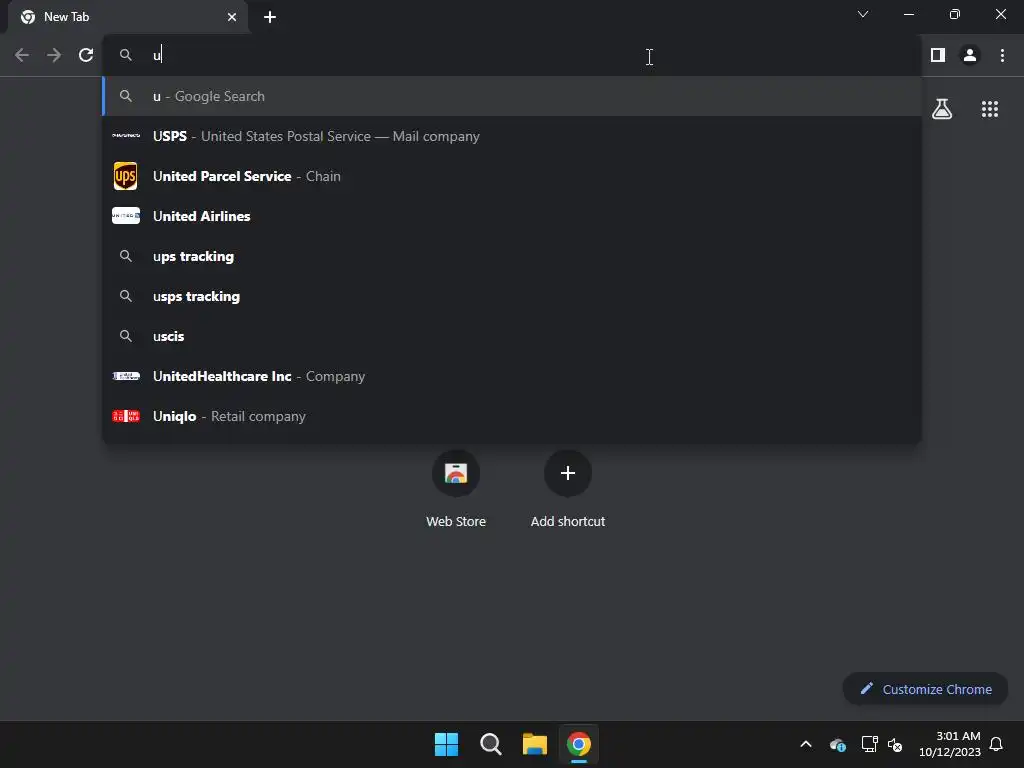Viewport: 1024px width, 768px height.
Task: Open the profile avatar menu
Action: (x=970, y=55)
